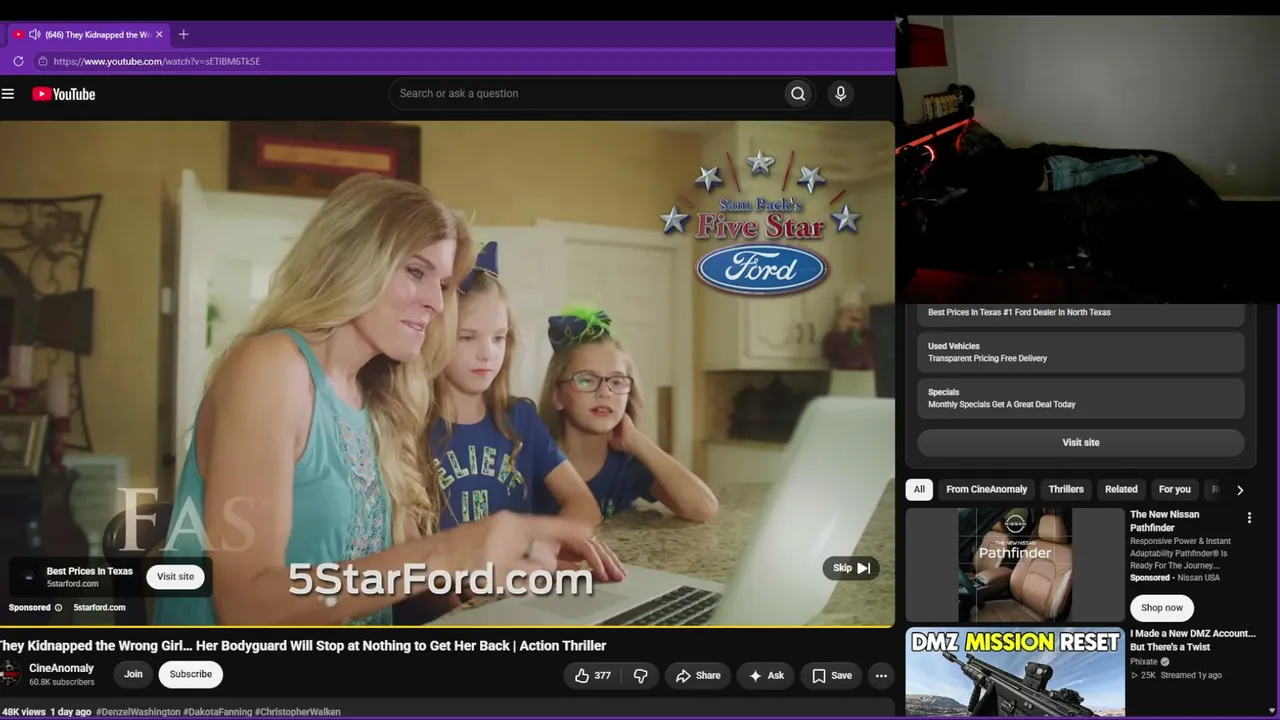
Task: Close the 'They Kidnapped the W...' browser tab
Action: [159, 35]
